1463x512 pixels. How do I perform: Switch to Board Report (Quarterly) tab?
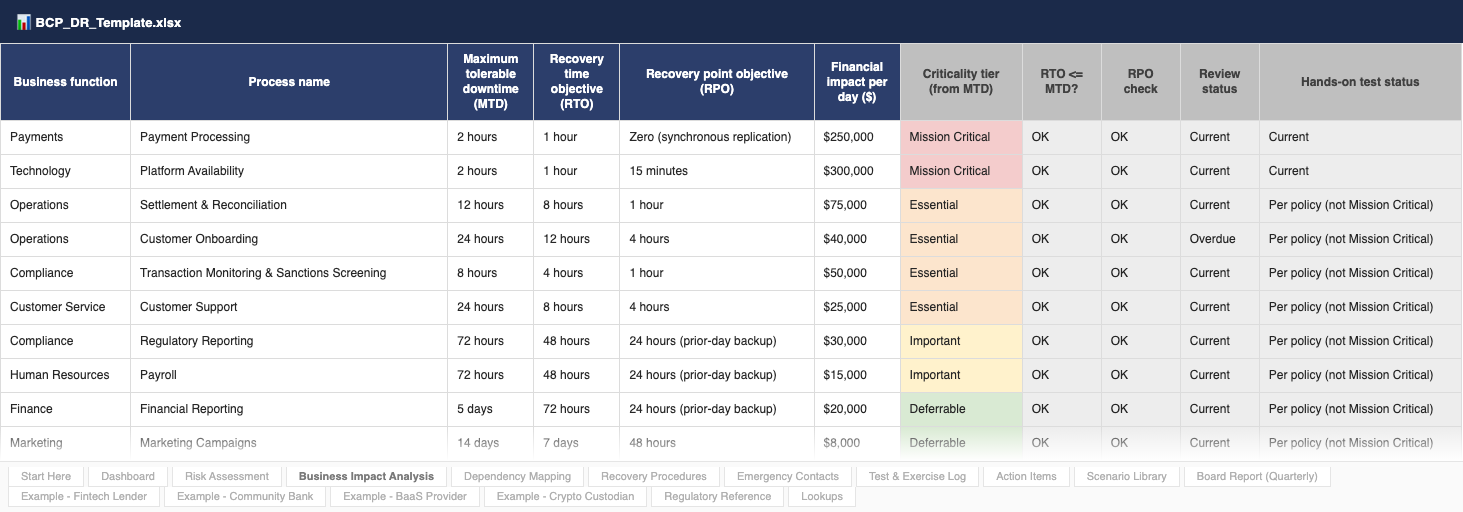tap(1257, 476)
